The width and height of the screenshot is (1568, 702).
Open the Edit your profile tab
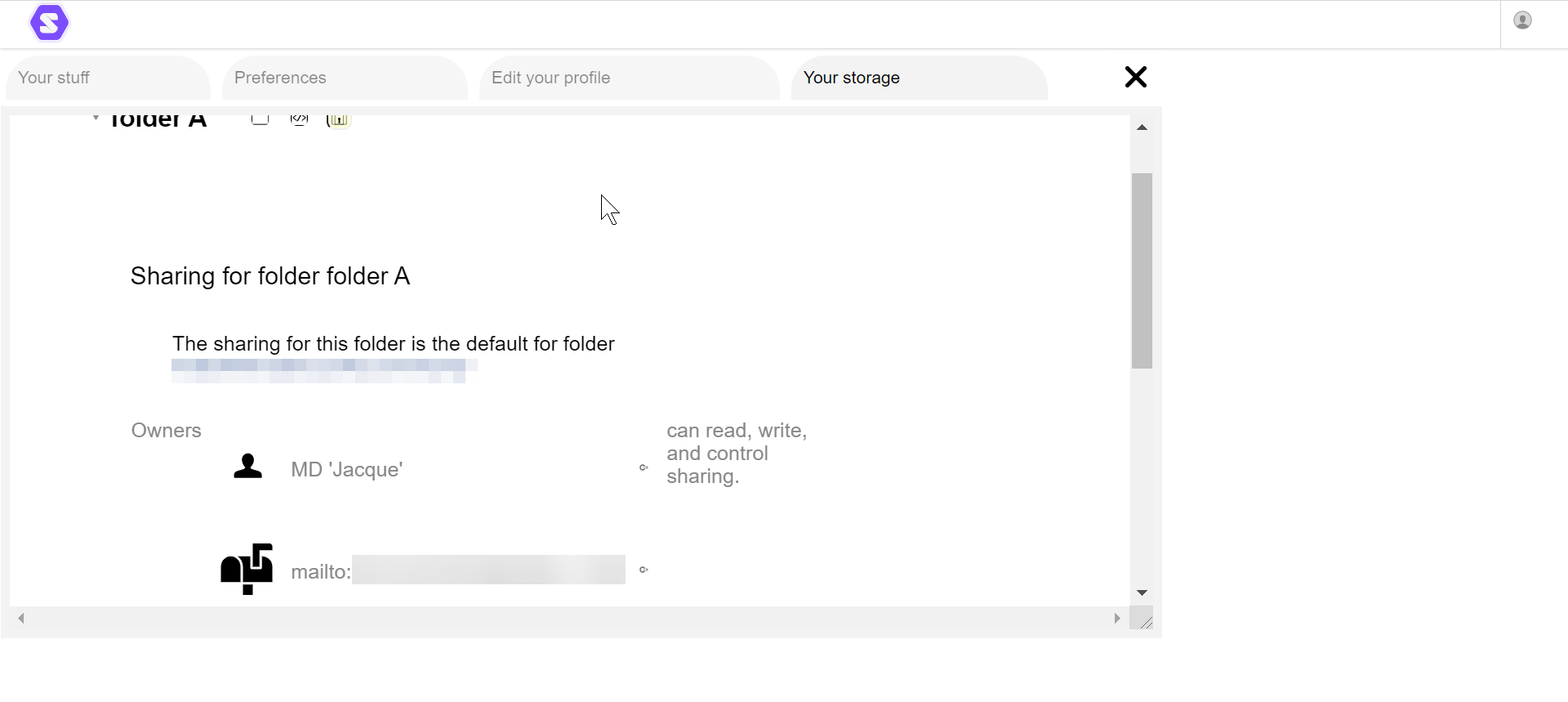pyautogui.click(x=550, y=78)
